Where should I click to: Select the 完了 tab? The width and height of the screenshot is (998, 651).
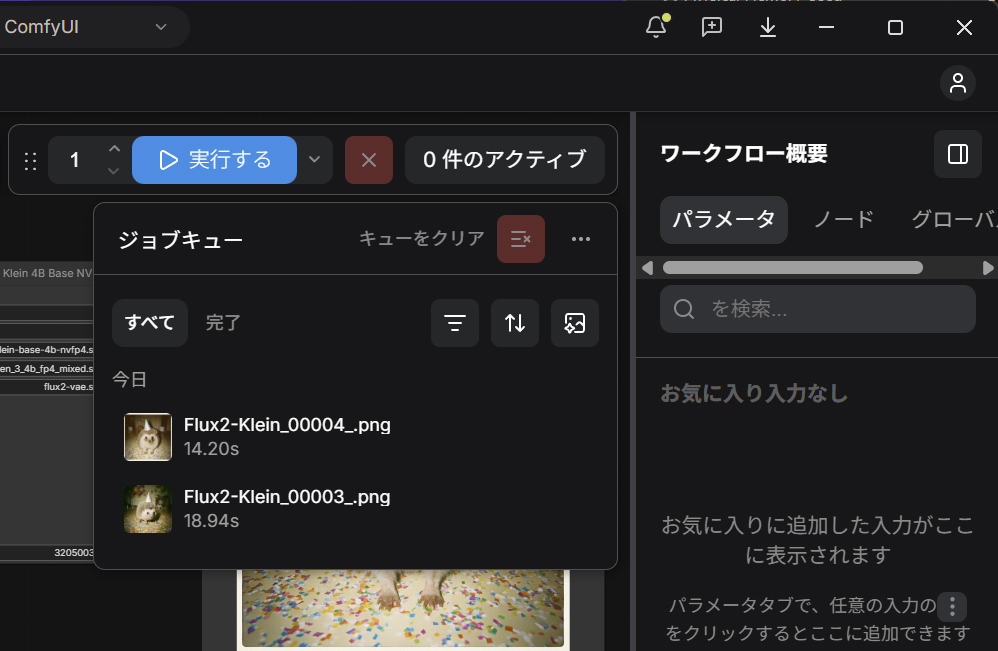point(223,323)
